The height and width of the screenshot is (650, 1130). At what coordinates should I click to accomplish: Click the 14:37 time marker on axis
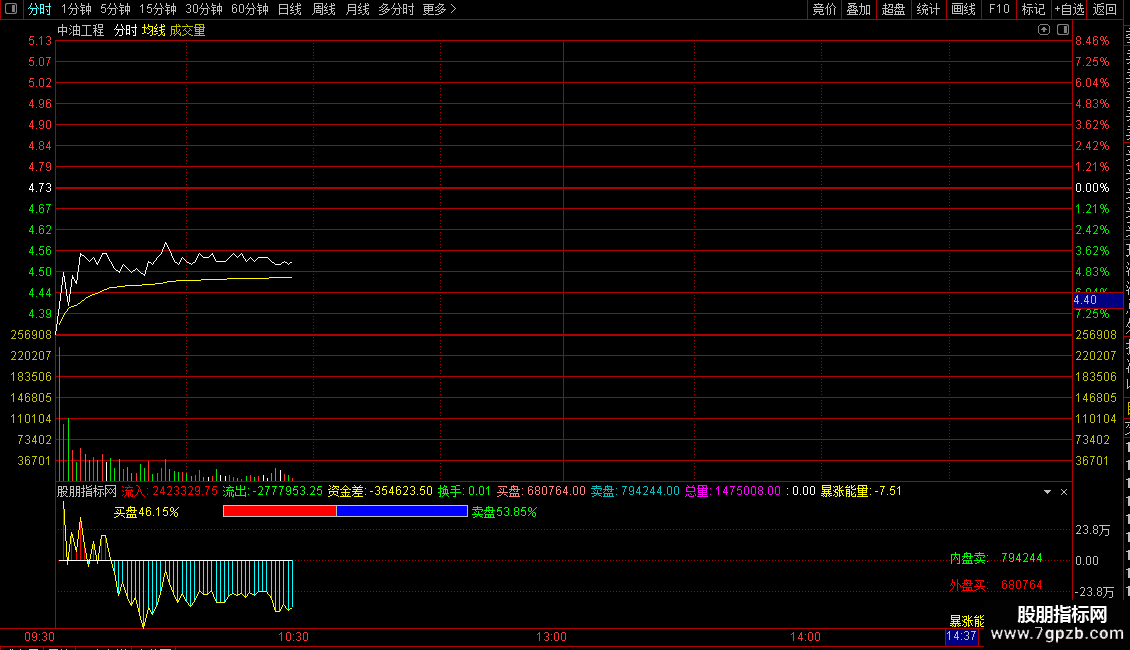pyautogui.click(x=960, y=637)
